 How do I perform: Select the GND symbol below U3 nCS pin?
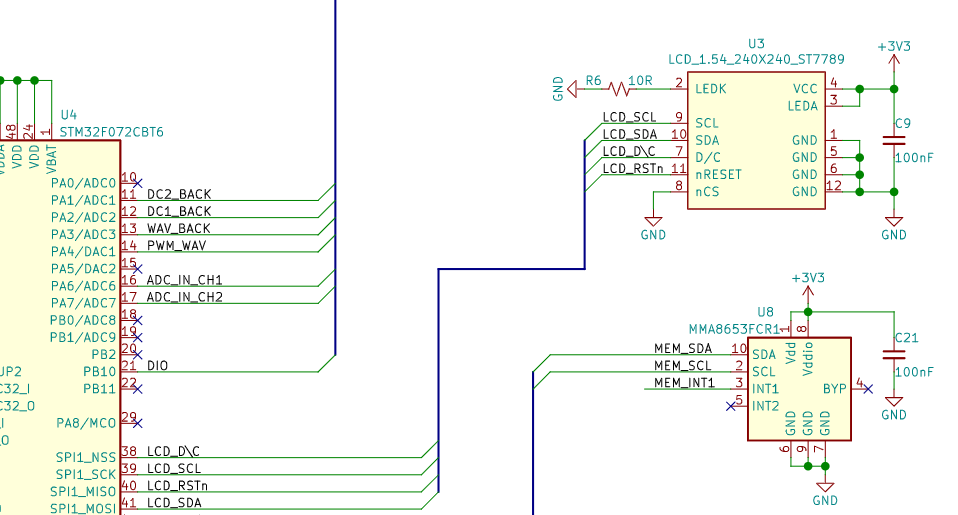653,228
